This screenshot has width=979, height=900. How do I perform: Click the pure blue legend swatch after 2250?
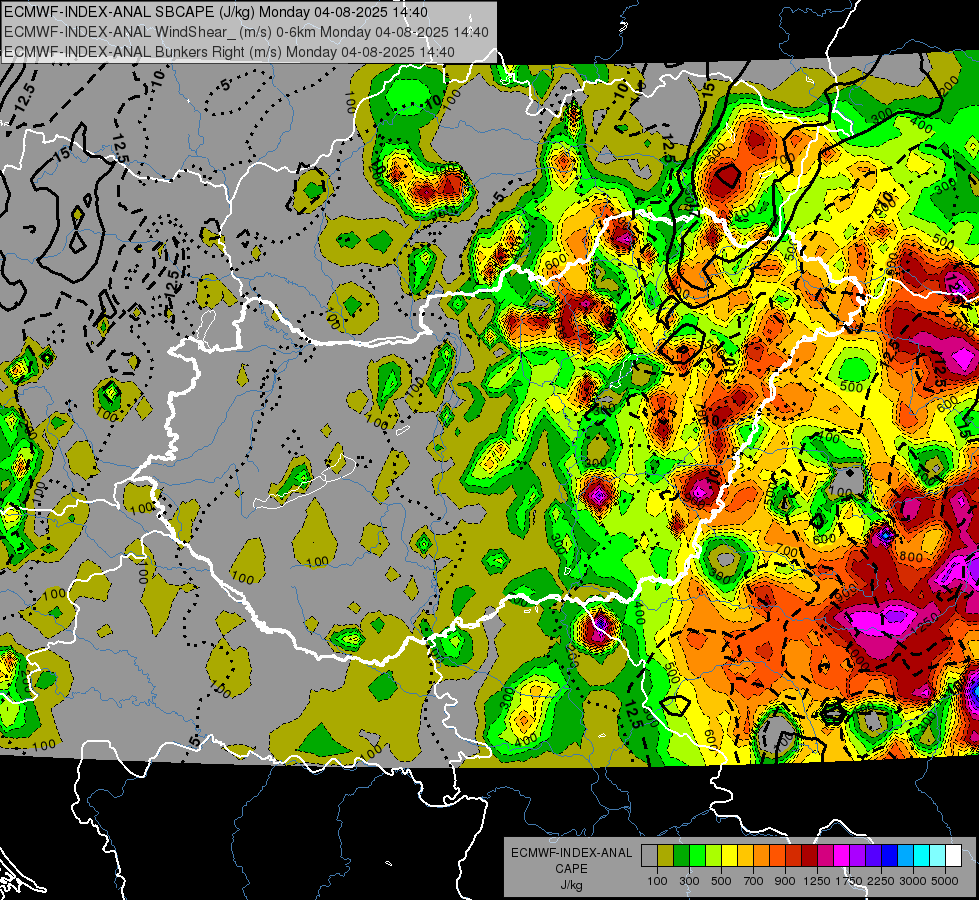[x=890, y=856]
